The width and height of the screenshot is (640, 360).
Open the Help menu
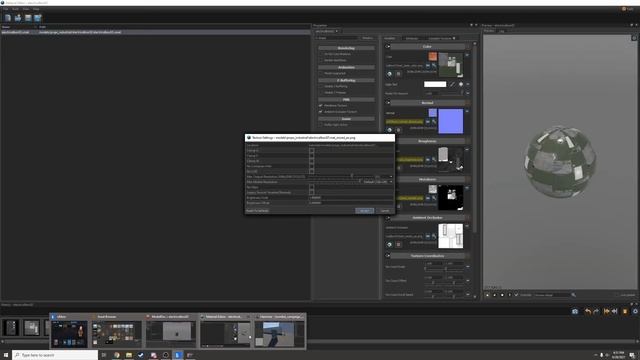coord(36,9)
